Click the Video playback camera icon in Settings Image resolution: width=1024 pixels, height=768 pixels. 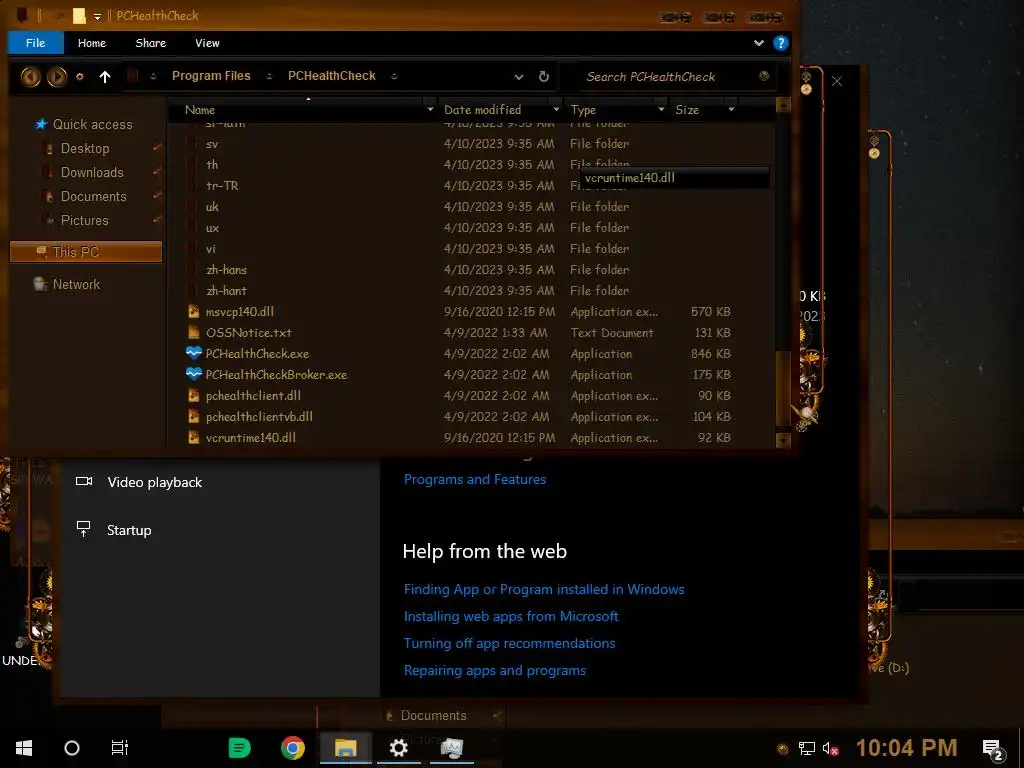point(84,482)
